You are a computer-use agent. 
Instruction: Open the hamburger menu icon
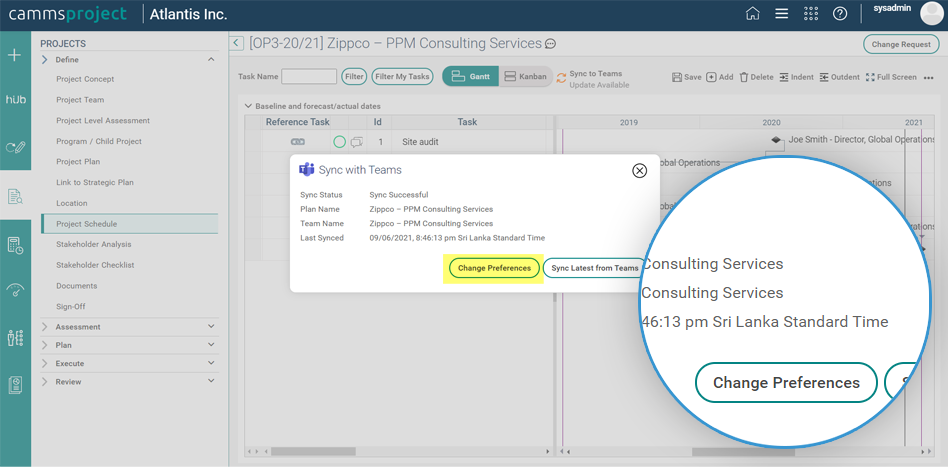(x=782, y=13)
